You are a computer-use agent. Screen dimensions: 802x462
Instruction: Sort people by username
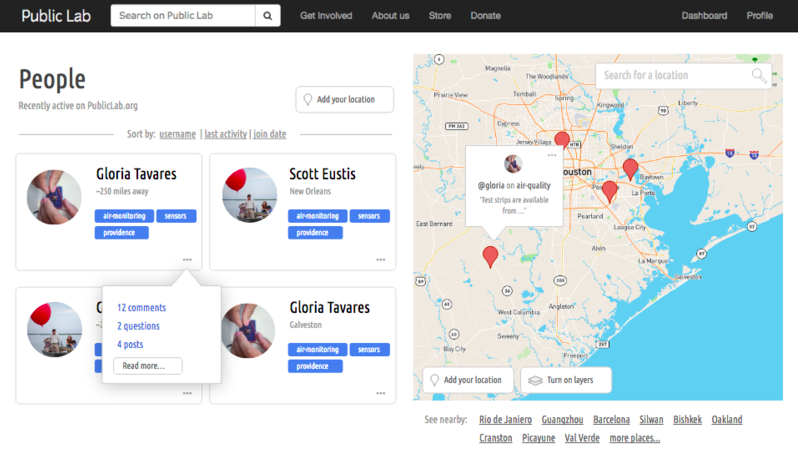point(177,134)
